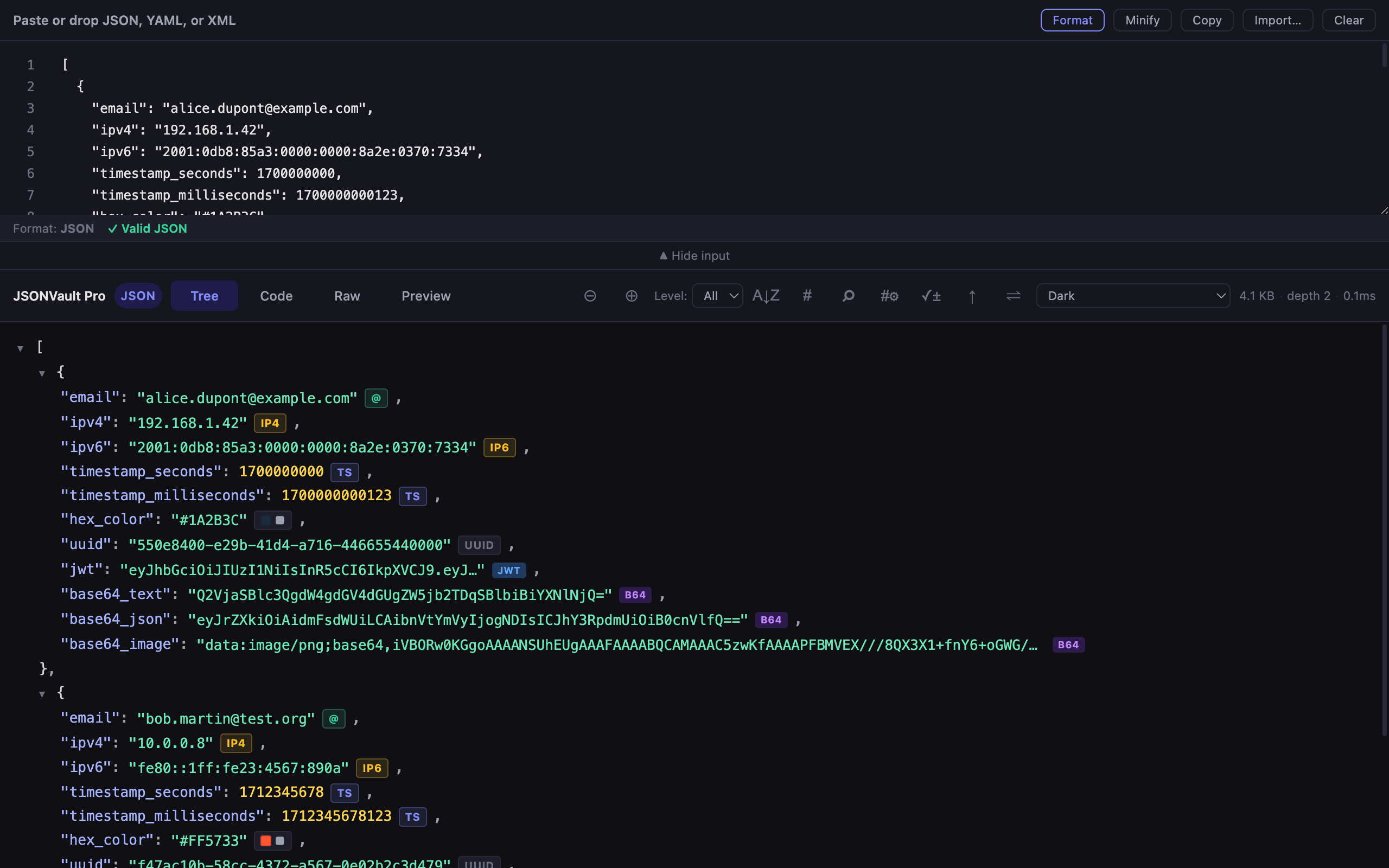Click the A-Z sort keys icon
Viewport: 1389px width, 868px height.
[766, 296]
